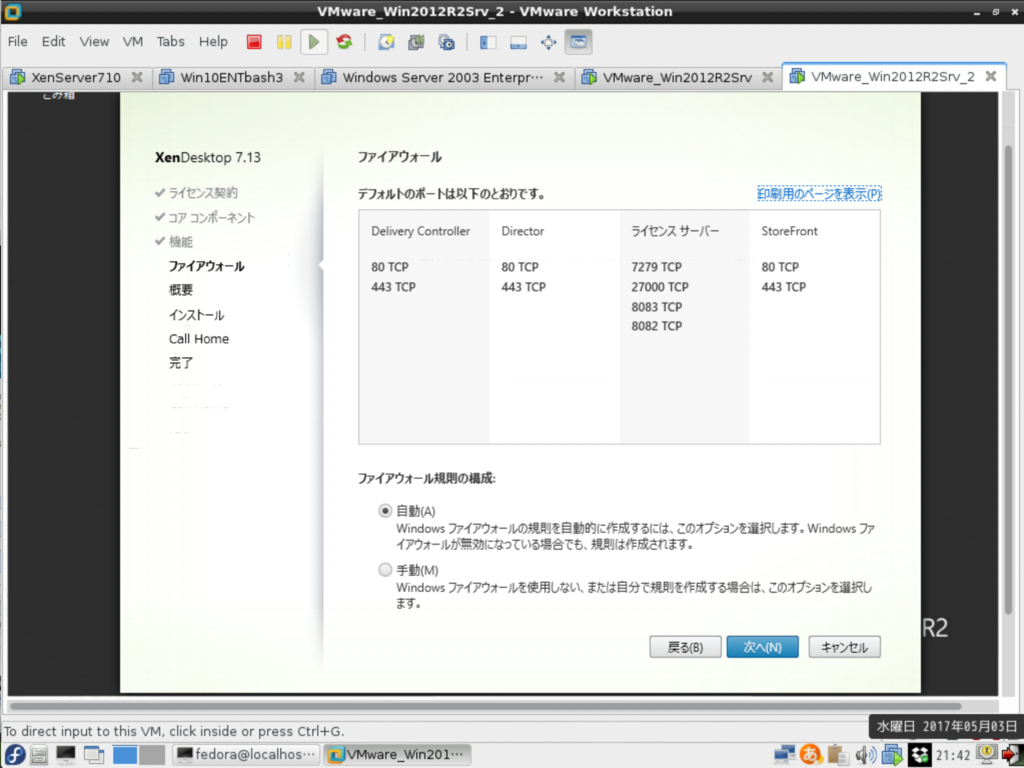Click the 次へ(N) next button
Image resolution: width=1024 pixels, height=768 pixels.
[x=762, y=647]
